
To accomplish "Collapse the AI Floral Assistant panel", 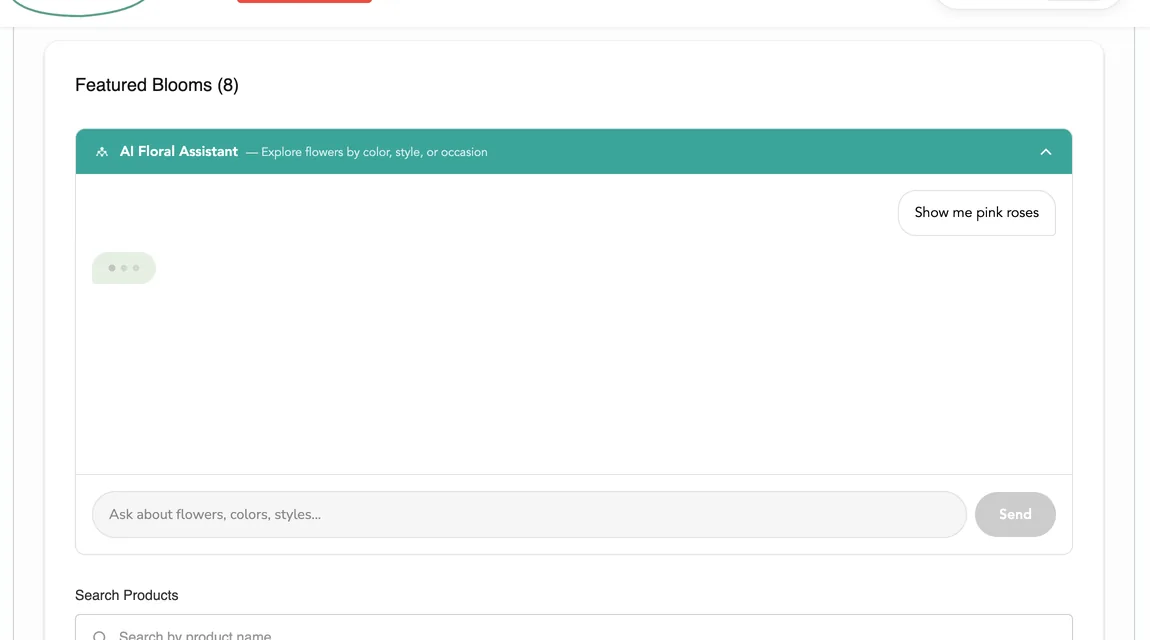I will pyautogui.click(x=1046, y=152).
